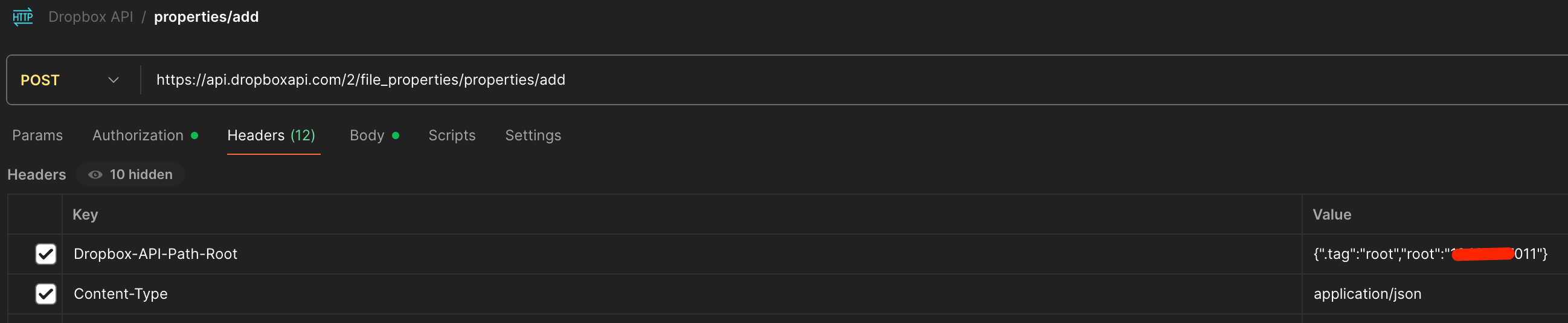This screenshot has height=323, width=1568.
Task: Select the Headers (12) tab
Action: click(271, 135)
